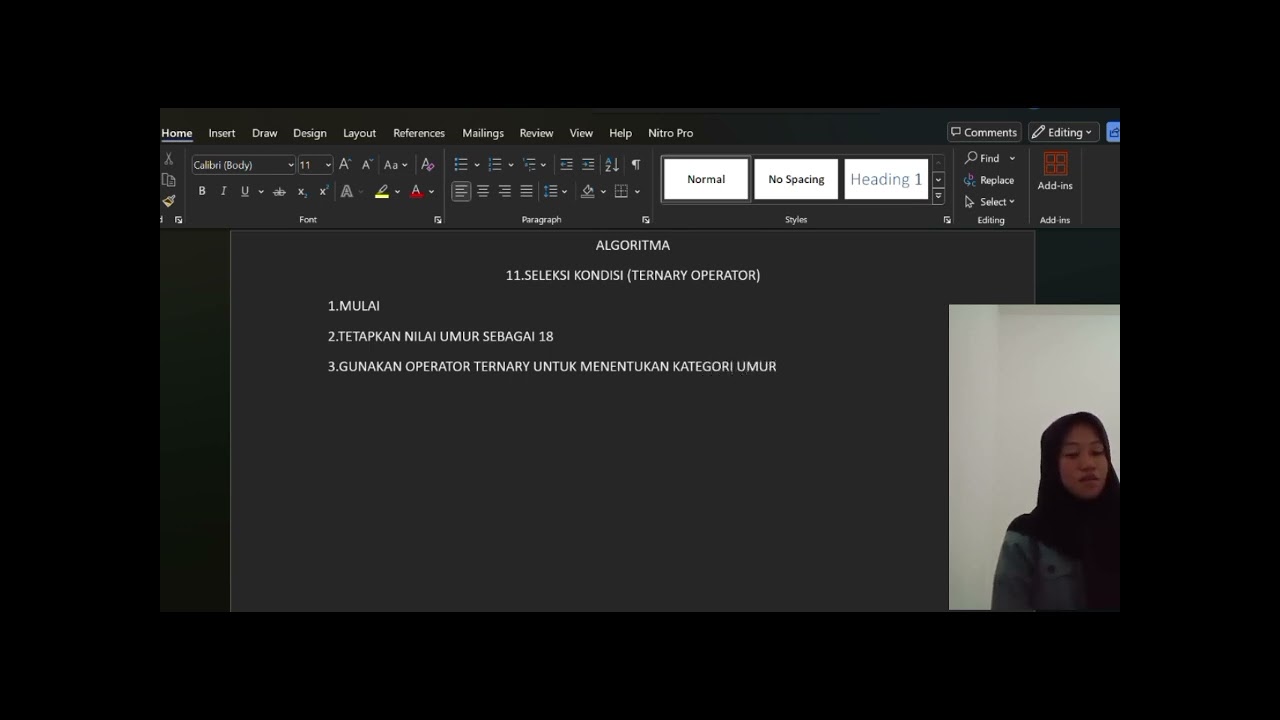
Task: Toggle Bold formatting
Action: 202,191
